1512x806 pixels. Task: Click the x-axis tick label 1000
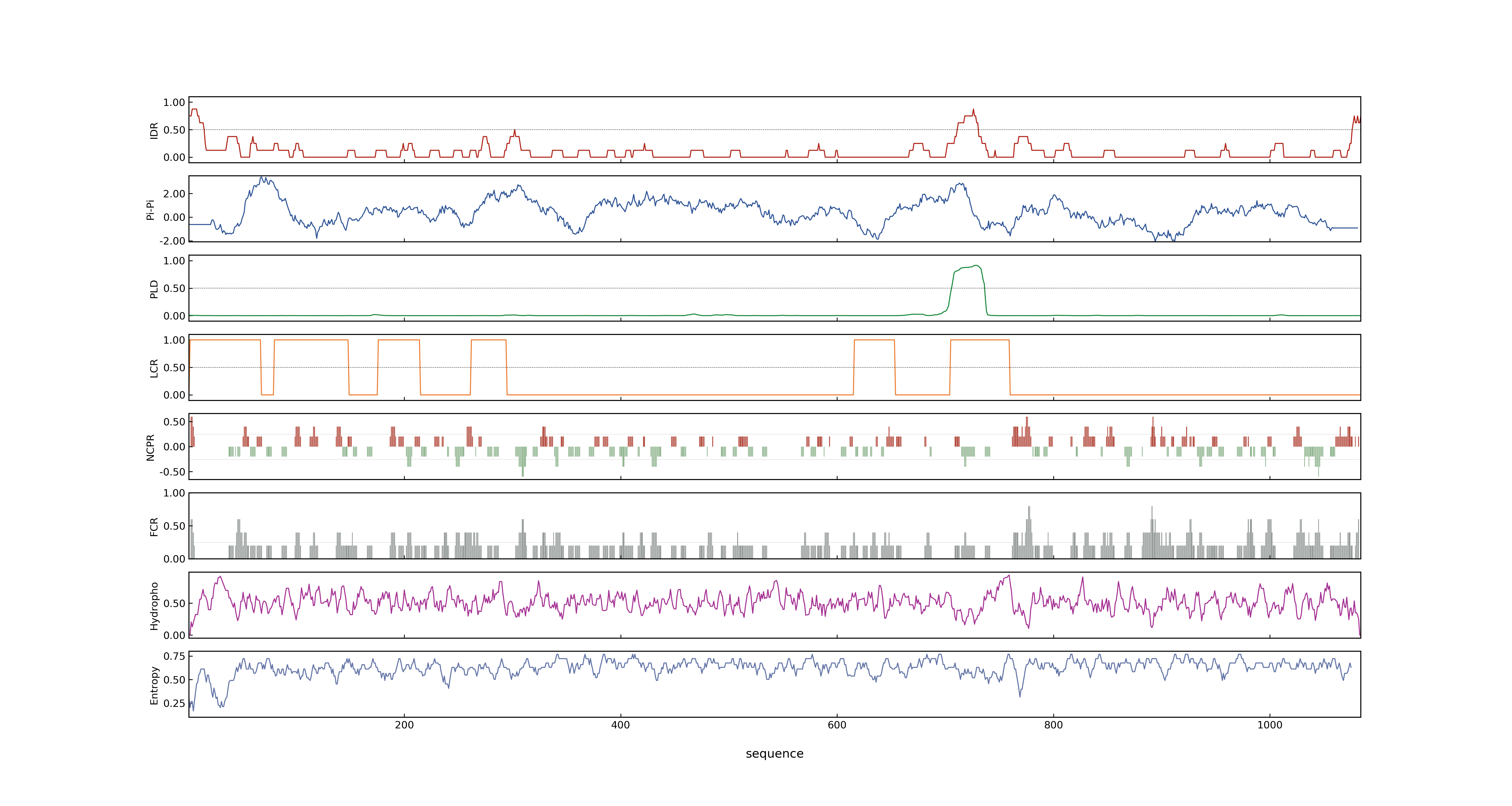(1270, 725)
